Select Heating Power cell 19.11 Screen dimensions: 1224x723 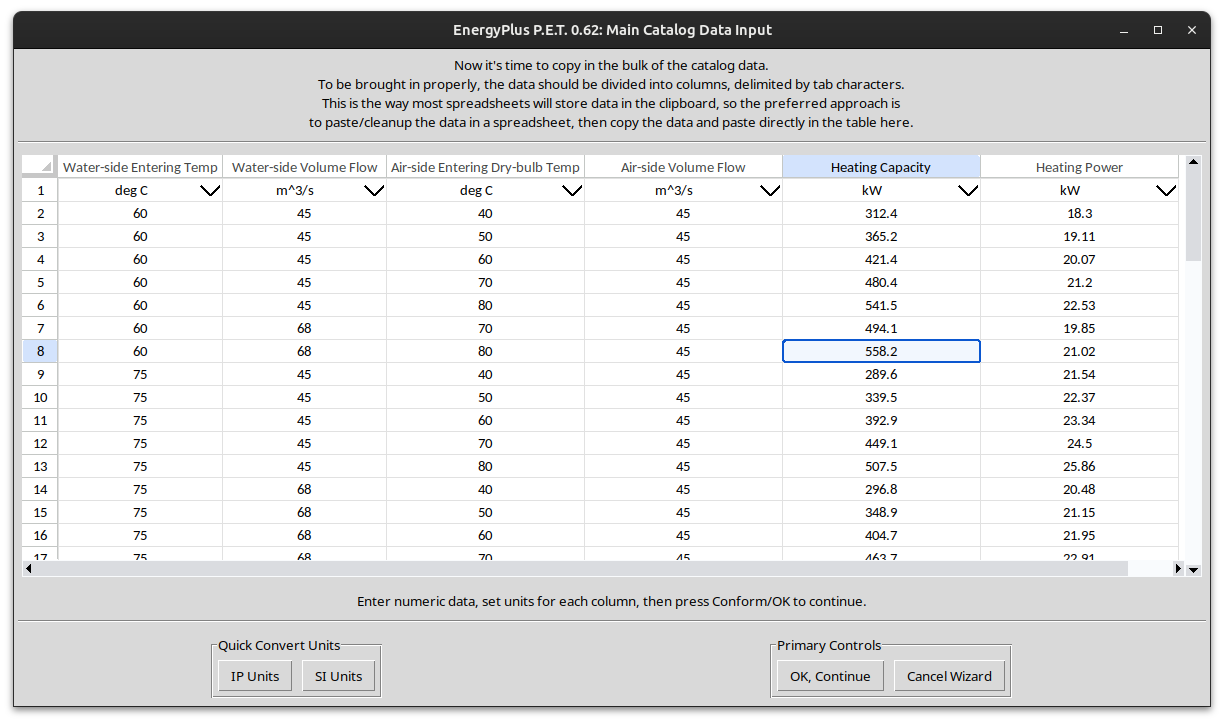point(1079,236)
